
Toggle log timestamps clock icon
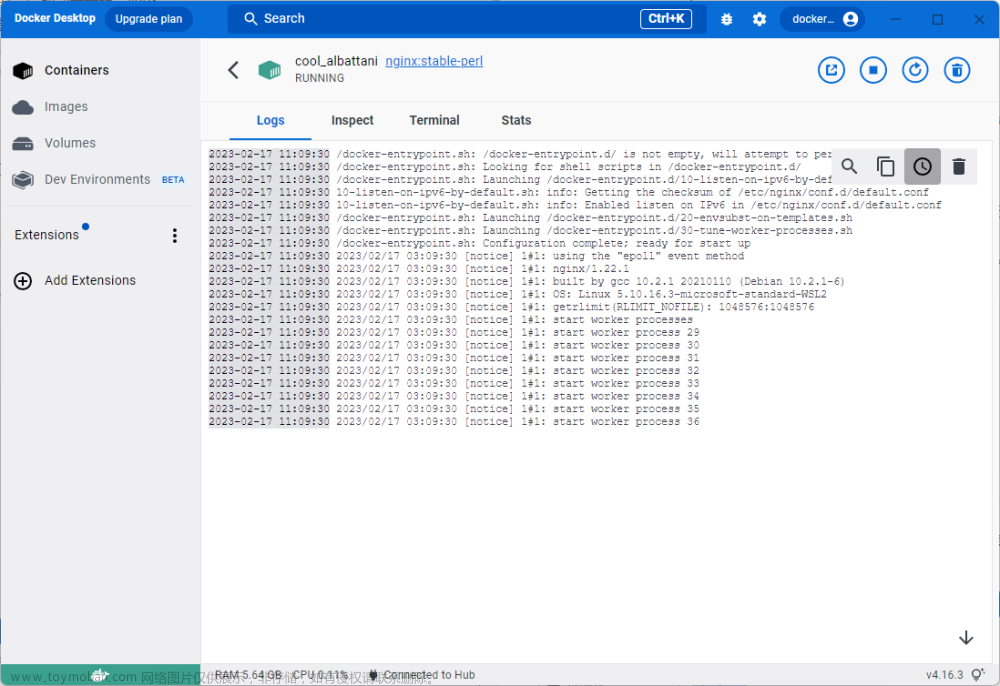point(922,166)
